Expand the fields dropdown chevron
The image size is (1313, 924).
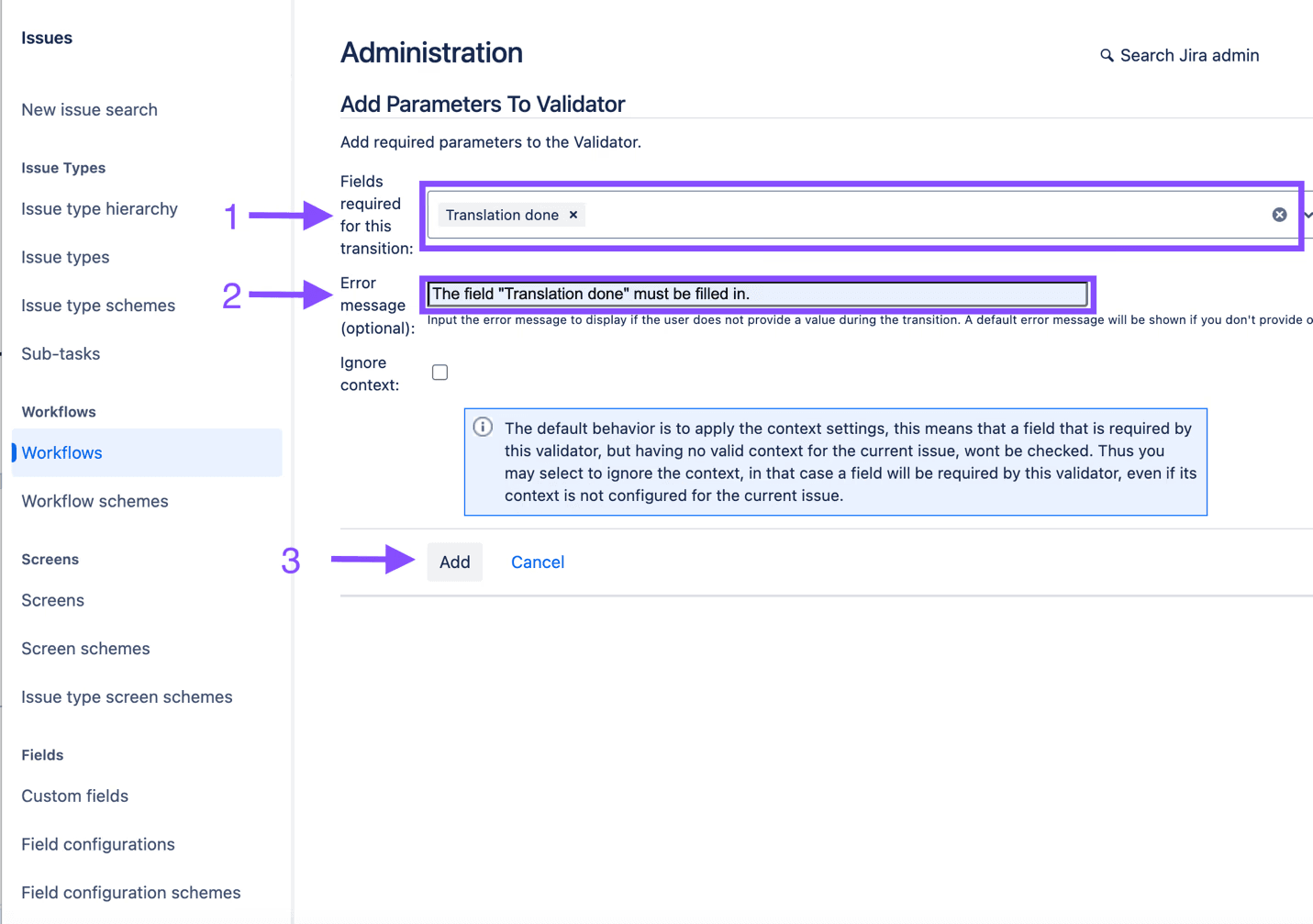tap(1309, 217)
